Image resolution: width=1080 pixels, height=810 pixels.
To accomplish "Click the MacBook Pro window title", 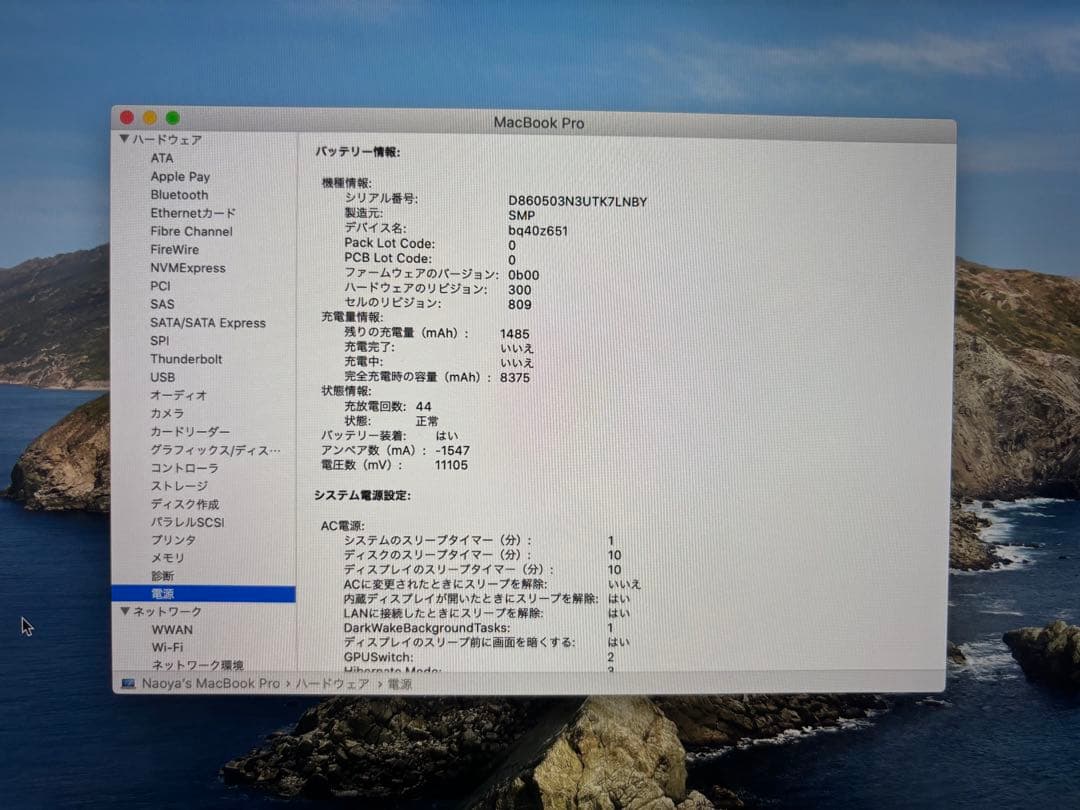I will (539, 123).
